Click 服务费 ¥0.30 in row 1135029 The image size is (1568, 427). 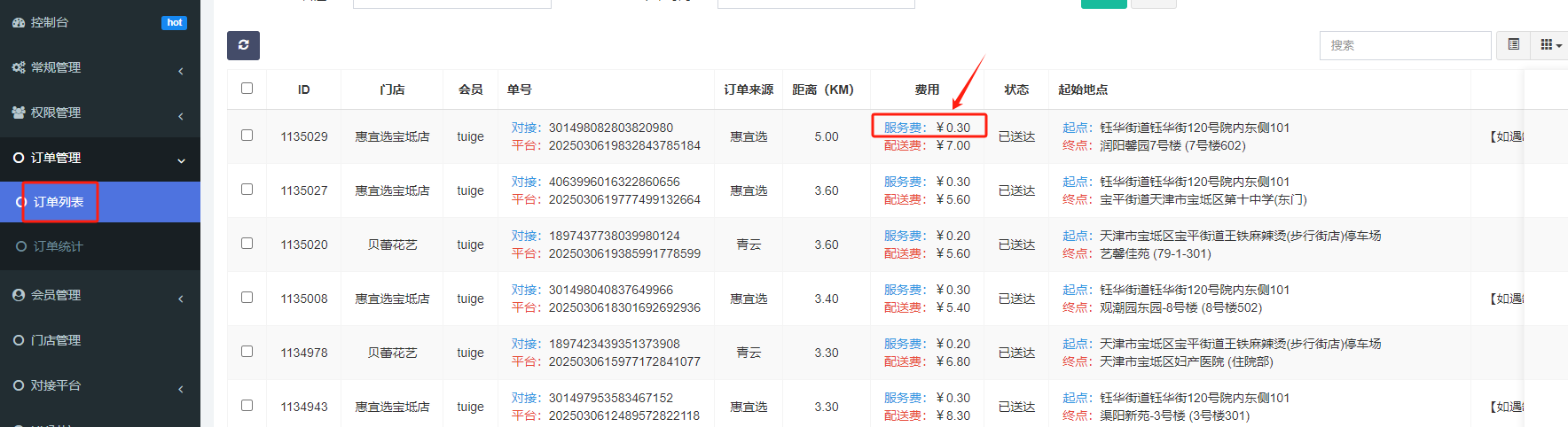927,128
